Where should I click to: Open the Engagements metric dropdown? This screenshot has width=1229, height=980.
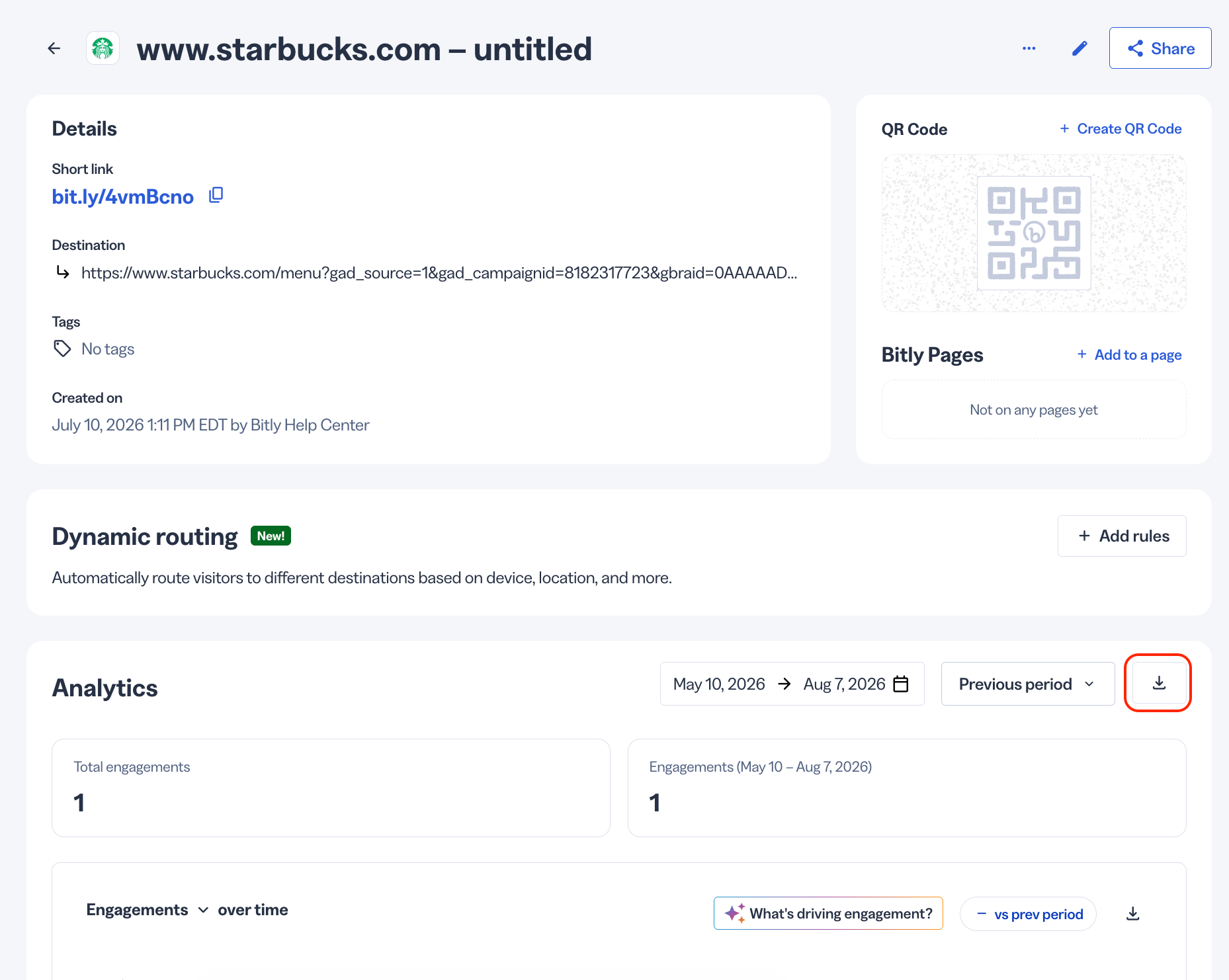tap(147, 910)
